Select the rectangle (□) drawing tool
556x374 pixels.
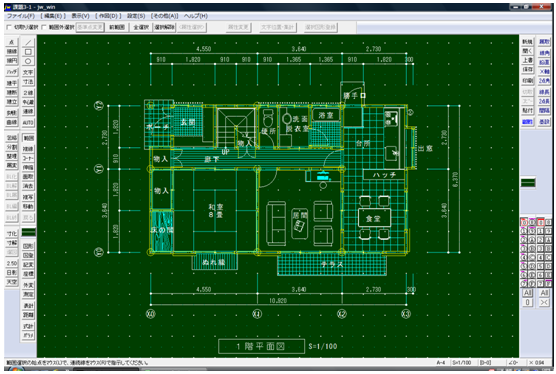28,52
